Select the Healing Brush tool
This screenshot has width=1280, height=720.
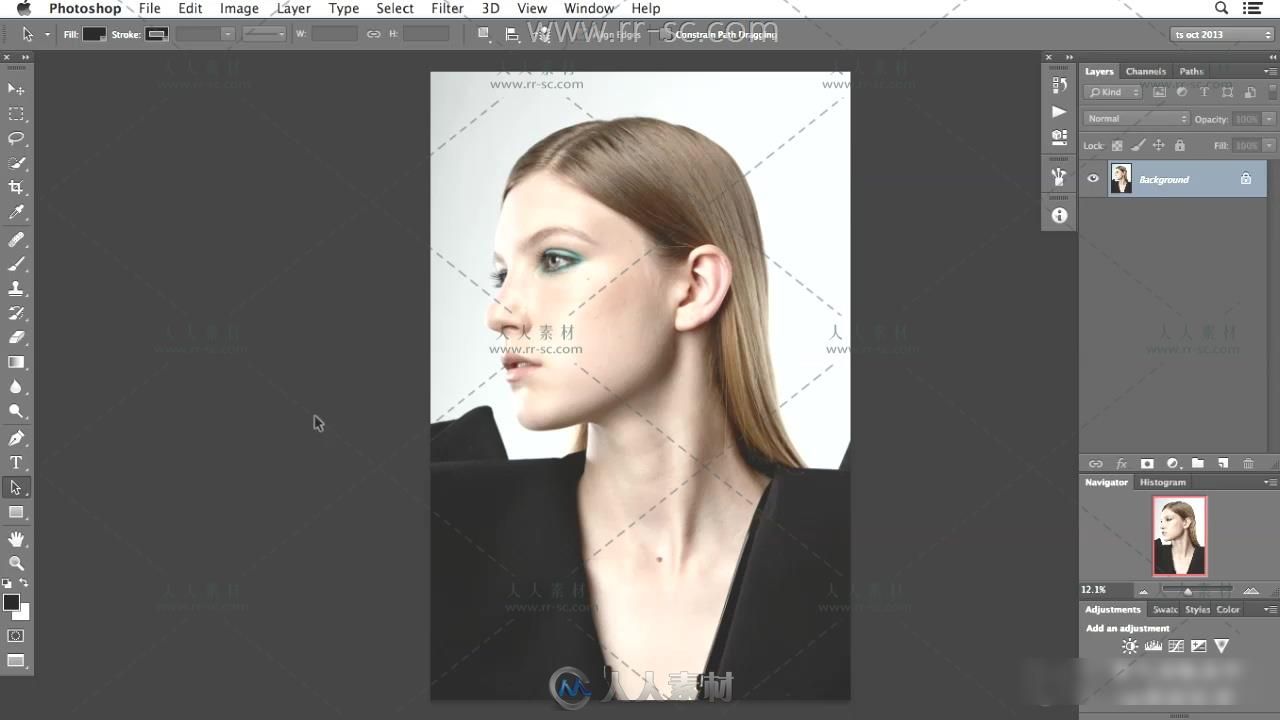click(x=16, y=240)
